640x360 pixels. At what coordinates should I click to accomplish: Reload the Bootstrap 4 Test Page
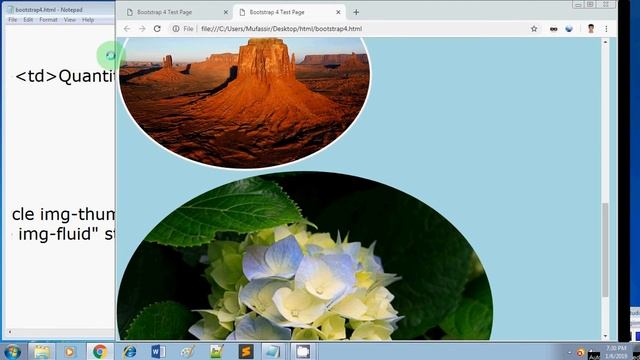tap(157, 29)
